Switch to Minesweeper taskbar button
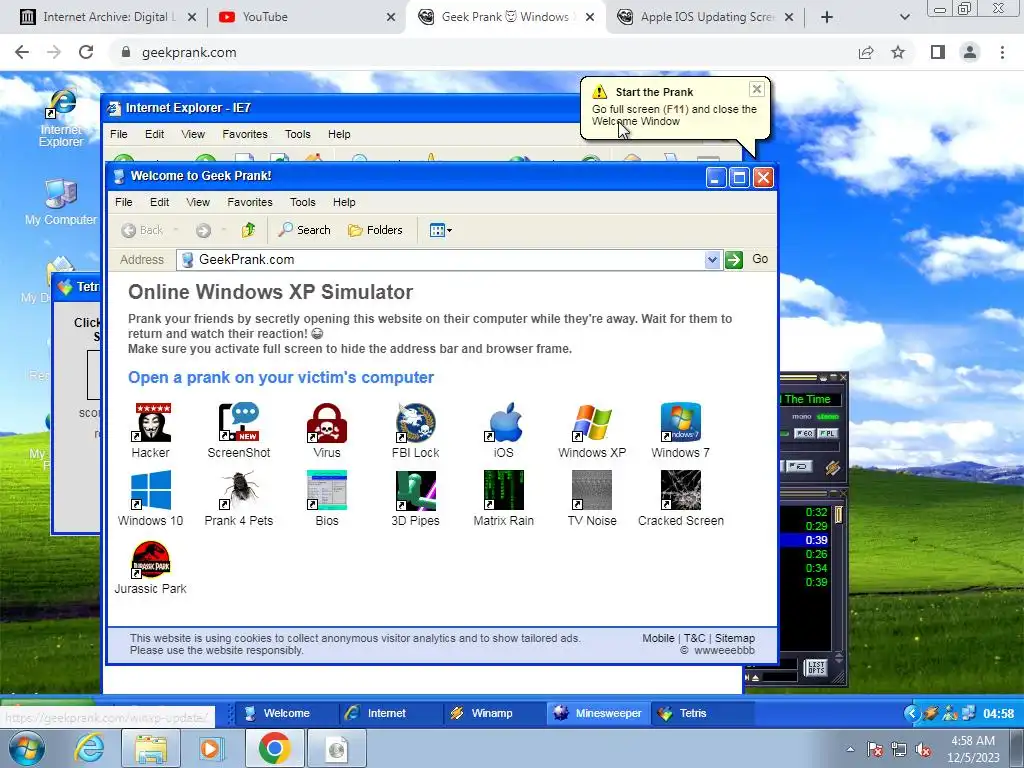This screenshot has width=1024, height=768. coord(598,713)
